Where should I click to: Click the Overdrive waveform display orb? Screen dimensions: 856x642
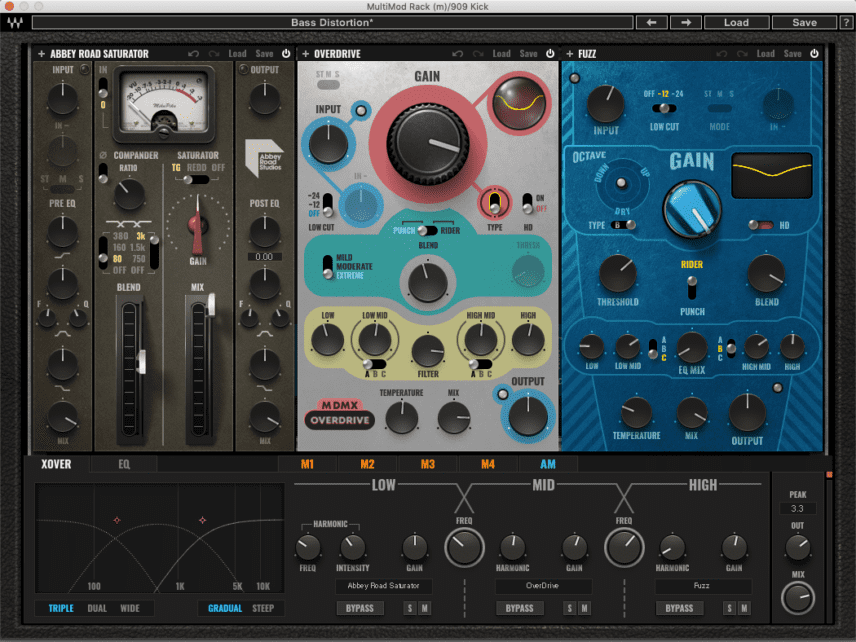coord(519,103)
